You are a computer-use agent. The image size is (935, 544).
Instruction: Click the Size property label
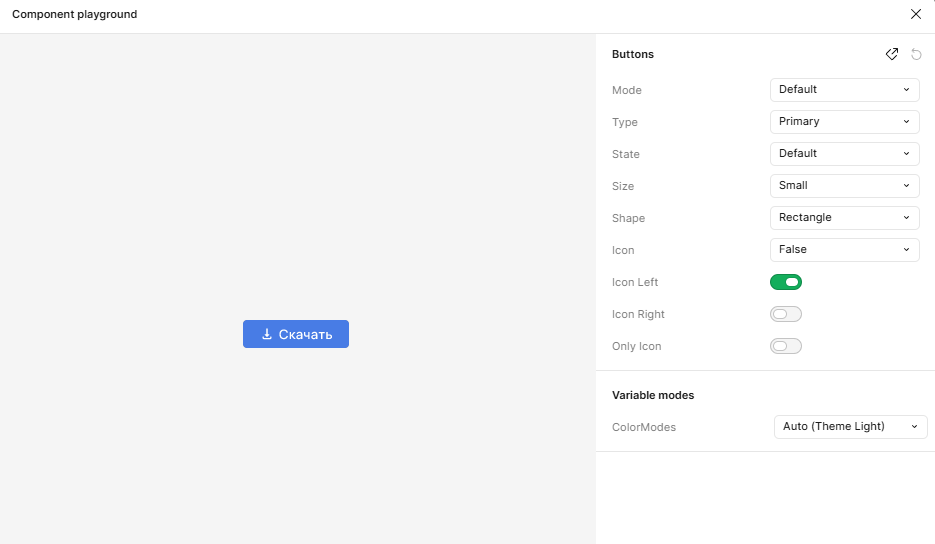623,186
